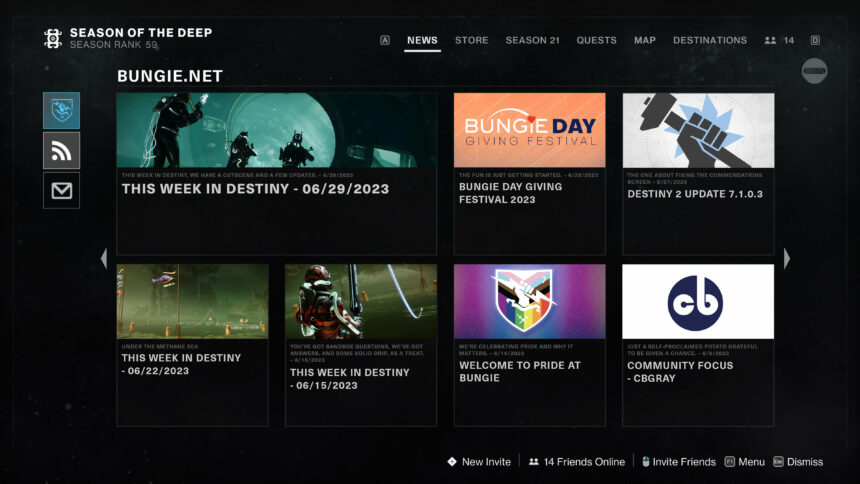Image resolution: width=860 pixels, height=484 pixels.
Task: Click the Menu button at the bottom
Action: [745, 462]
